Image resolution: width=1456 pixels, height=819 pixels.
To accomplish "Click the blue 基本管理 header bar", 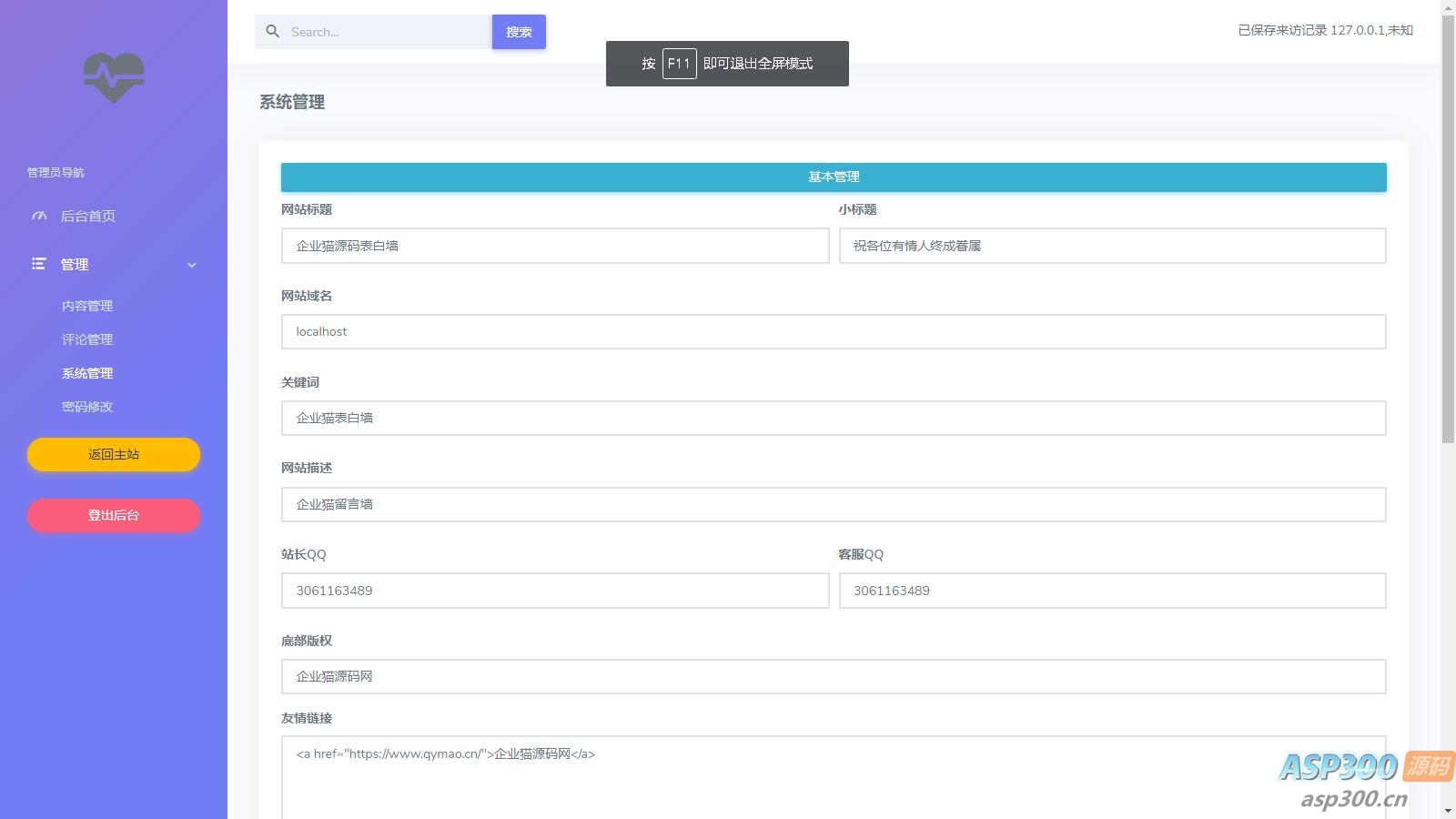I will 833,177.
